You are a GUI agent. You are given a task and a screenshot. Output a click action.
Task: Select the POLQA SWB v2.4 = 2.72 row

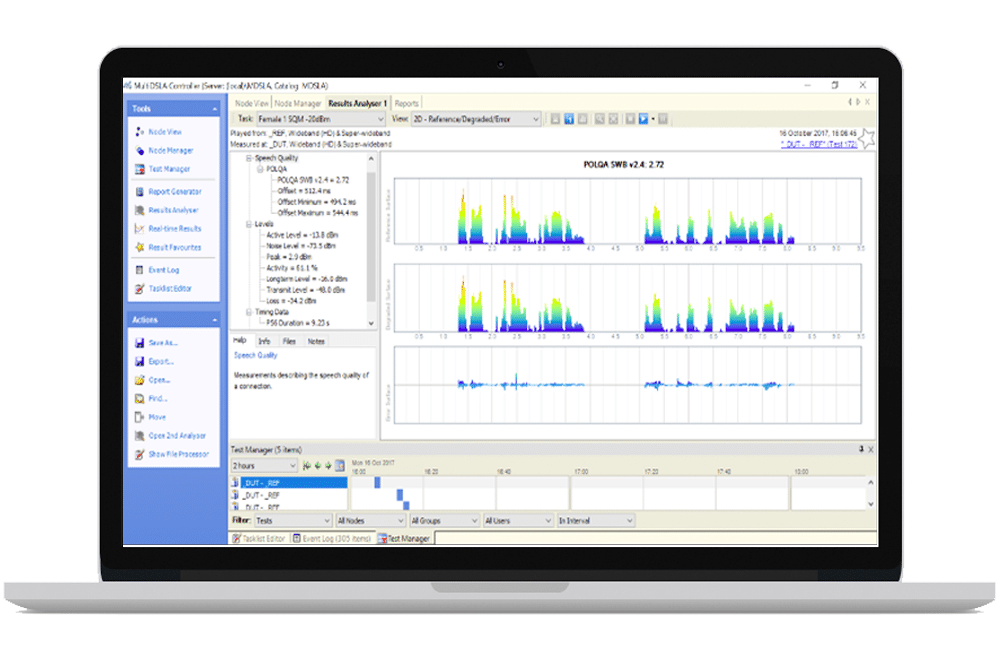(313, 180)
